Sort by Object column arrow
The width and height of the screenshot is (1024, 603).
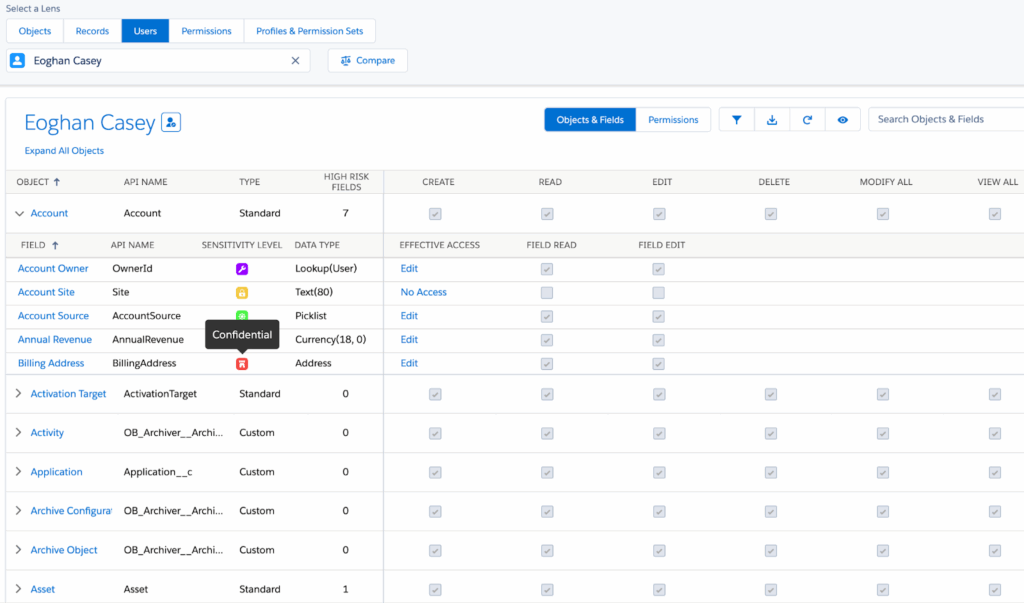(x=57, y=182)
